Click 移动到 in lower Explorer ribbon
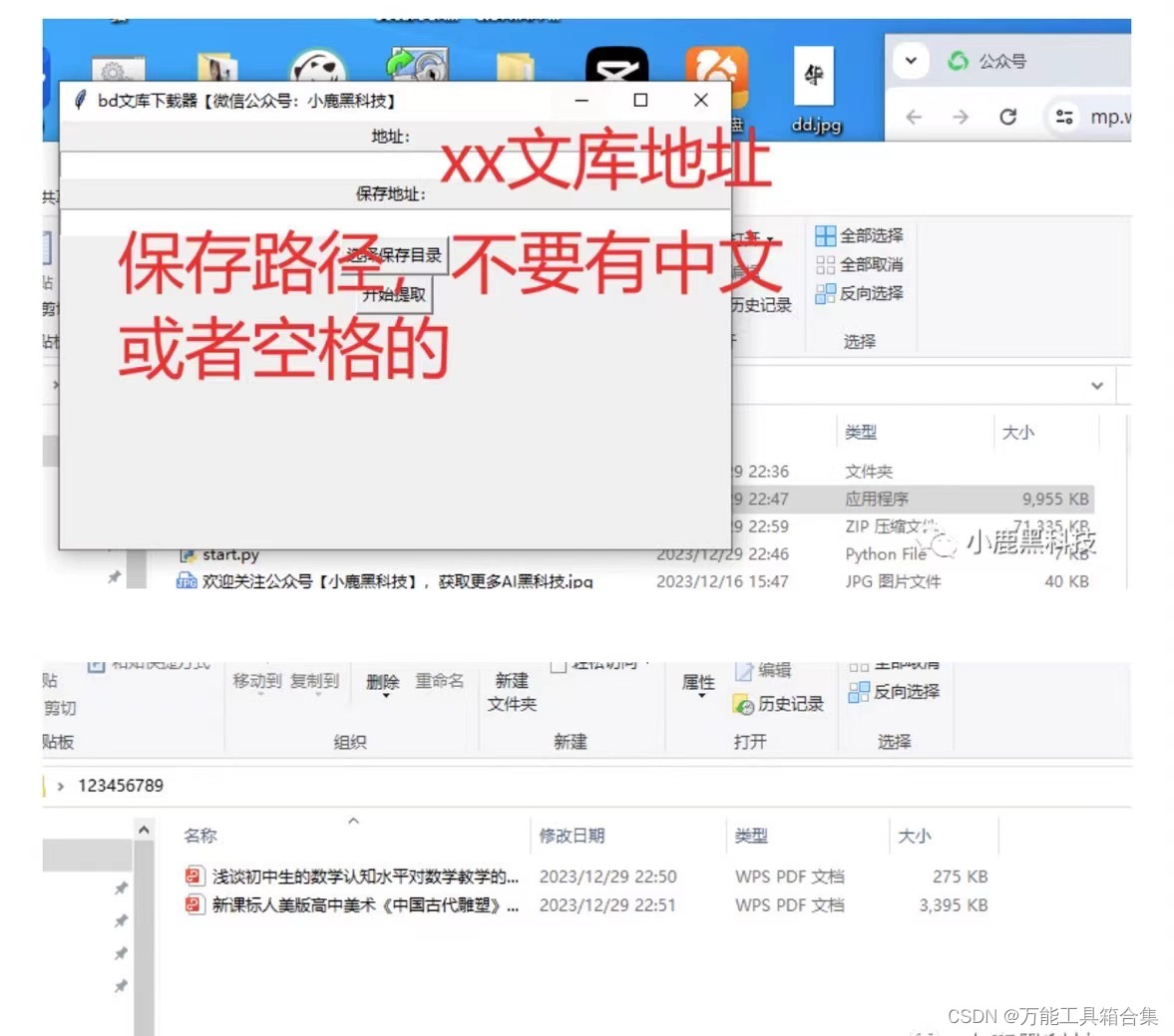Image resolution: width=1174 pixels, height=1036 pixels. [256, 682]
